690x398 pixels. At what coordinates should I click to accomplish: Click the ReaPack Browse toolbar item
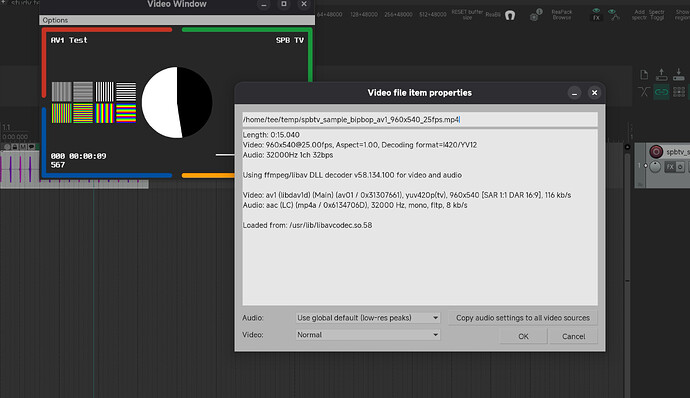[x=562, y=15]
